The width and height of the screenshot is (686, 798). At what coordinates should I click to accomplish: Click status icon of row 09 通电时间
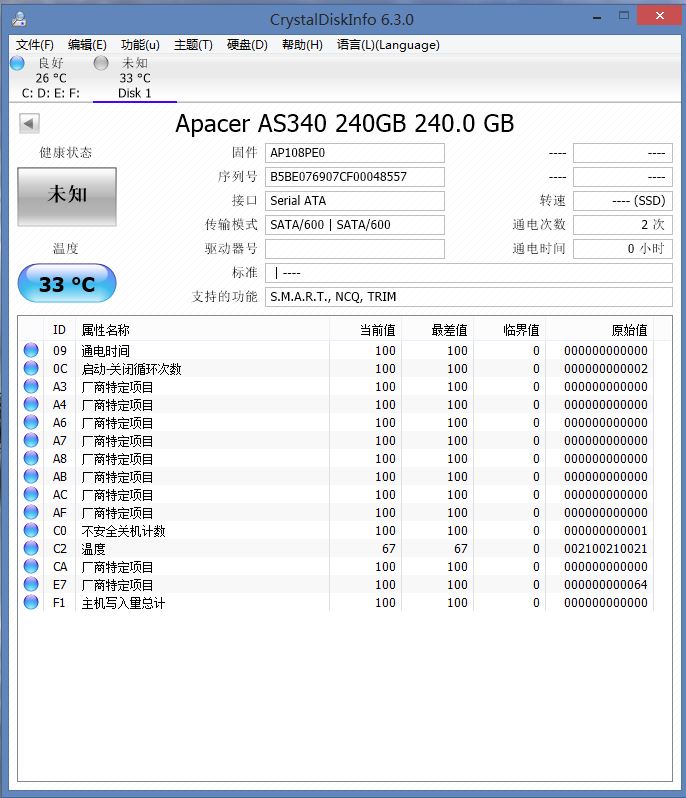(x=31, y=350)
